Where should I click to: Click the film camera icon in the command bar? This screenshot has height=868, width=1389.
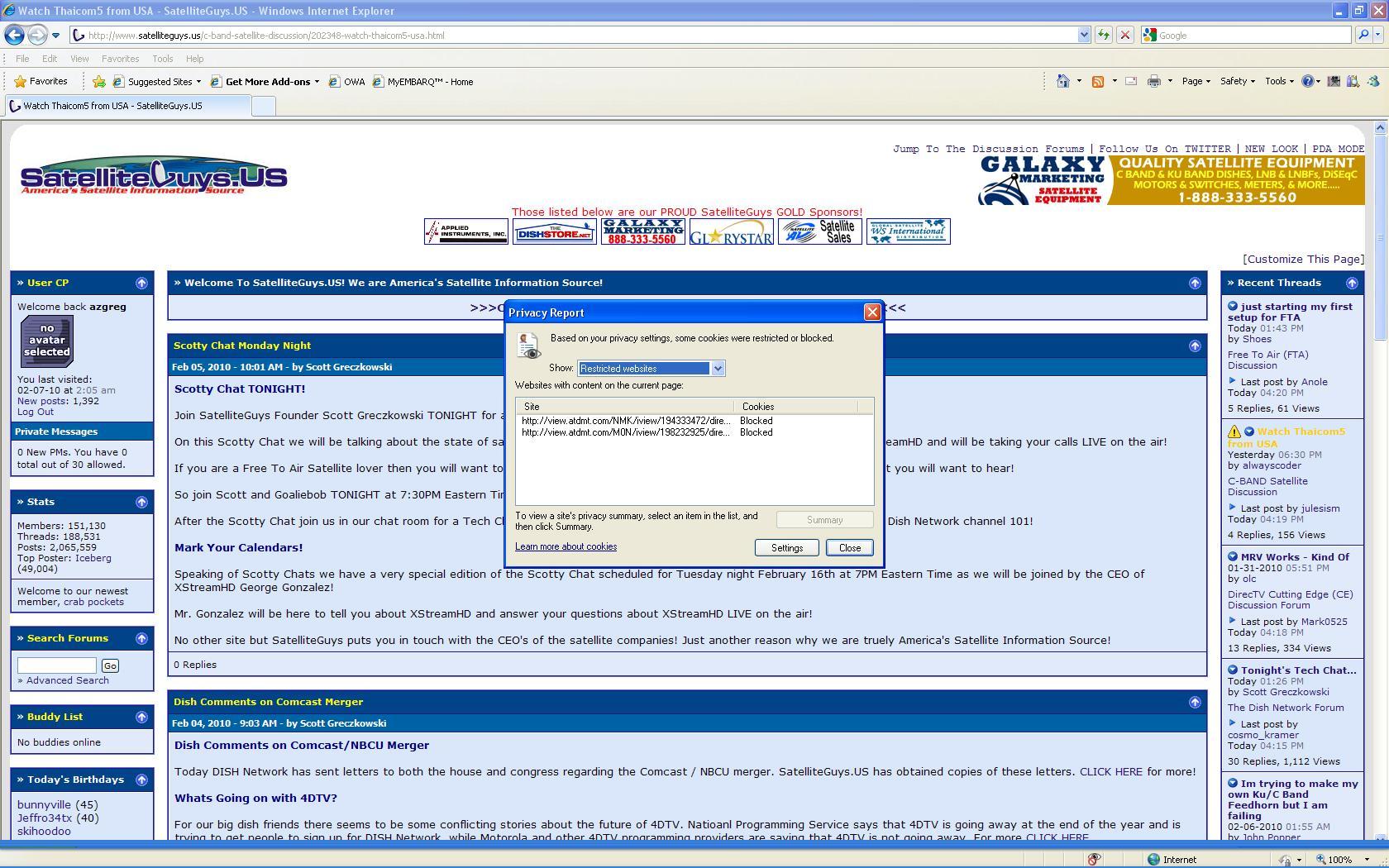click(1334, 81)
